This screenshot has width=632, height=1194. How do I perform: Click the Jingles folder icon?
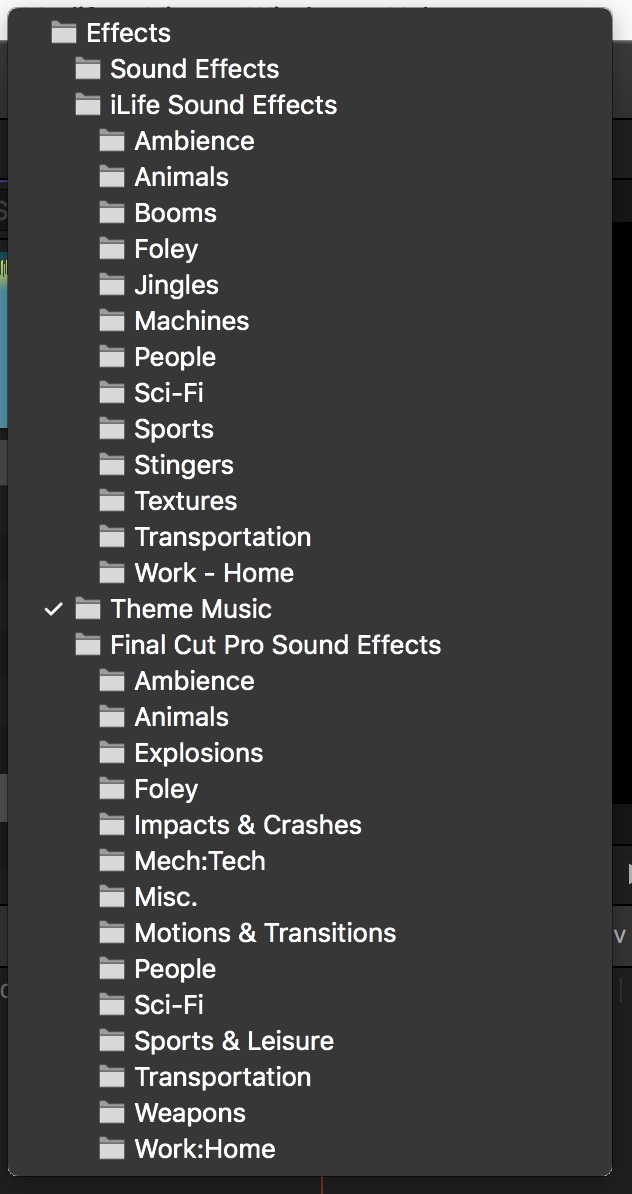pos(112,285)
